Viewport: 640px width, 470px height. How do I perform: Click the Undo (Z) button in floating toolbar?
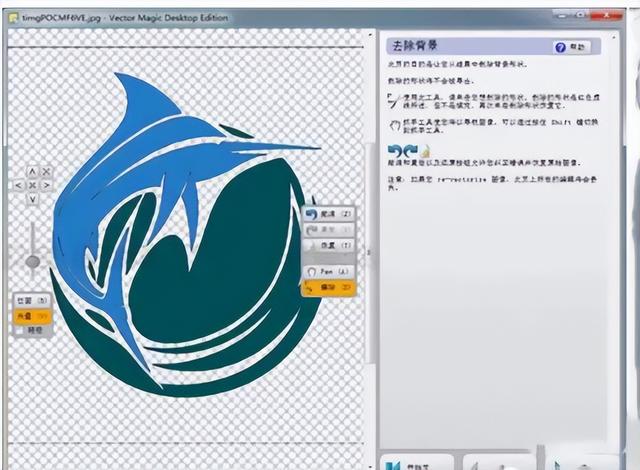(329, 214)
